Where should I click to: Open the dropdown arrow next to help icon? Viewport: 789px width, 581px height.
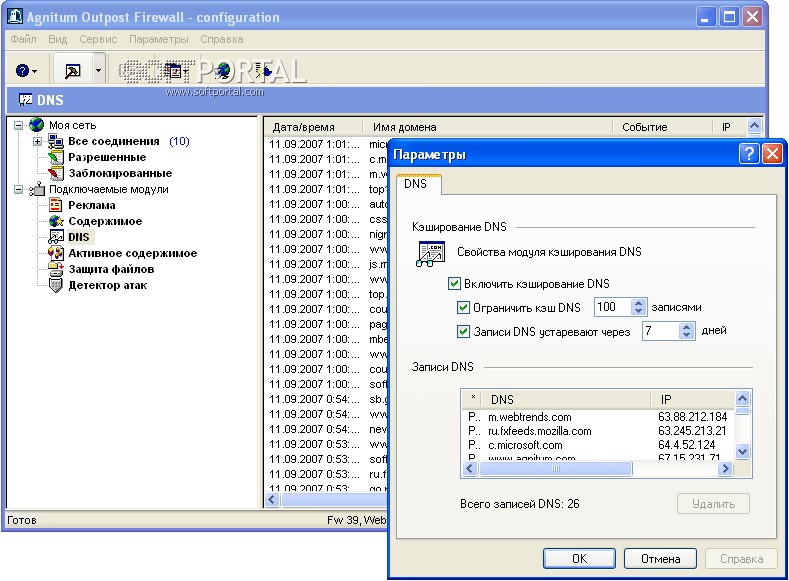coord(34,71)
